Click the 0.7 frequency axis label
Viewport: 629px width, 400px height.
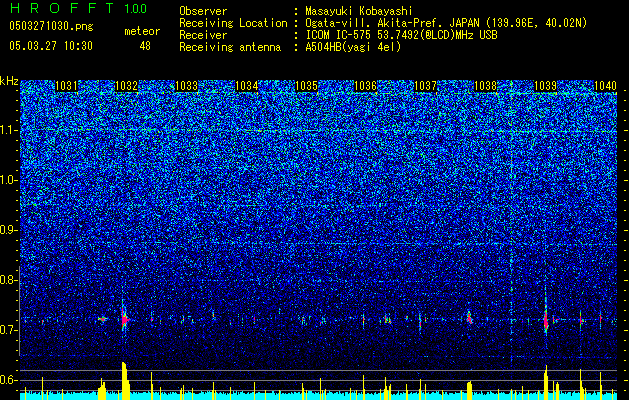pyautogui.click(x=9, y=330)
